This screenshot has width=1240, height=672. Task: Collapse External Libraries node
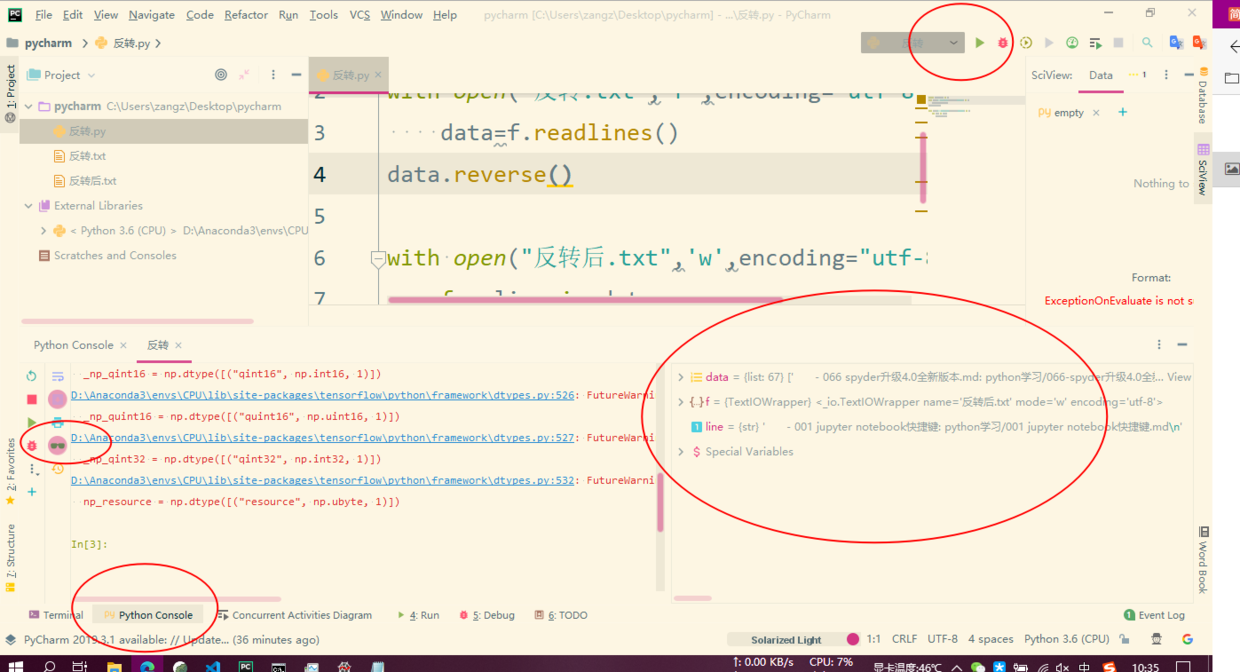[x=29, y=206]
